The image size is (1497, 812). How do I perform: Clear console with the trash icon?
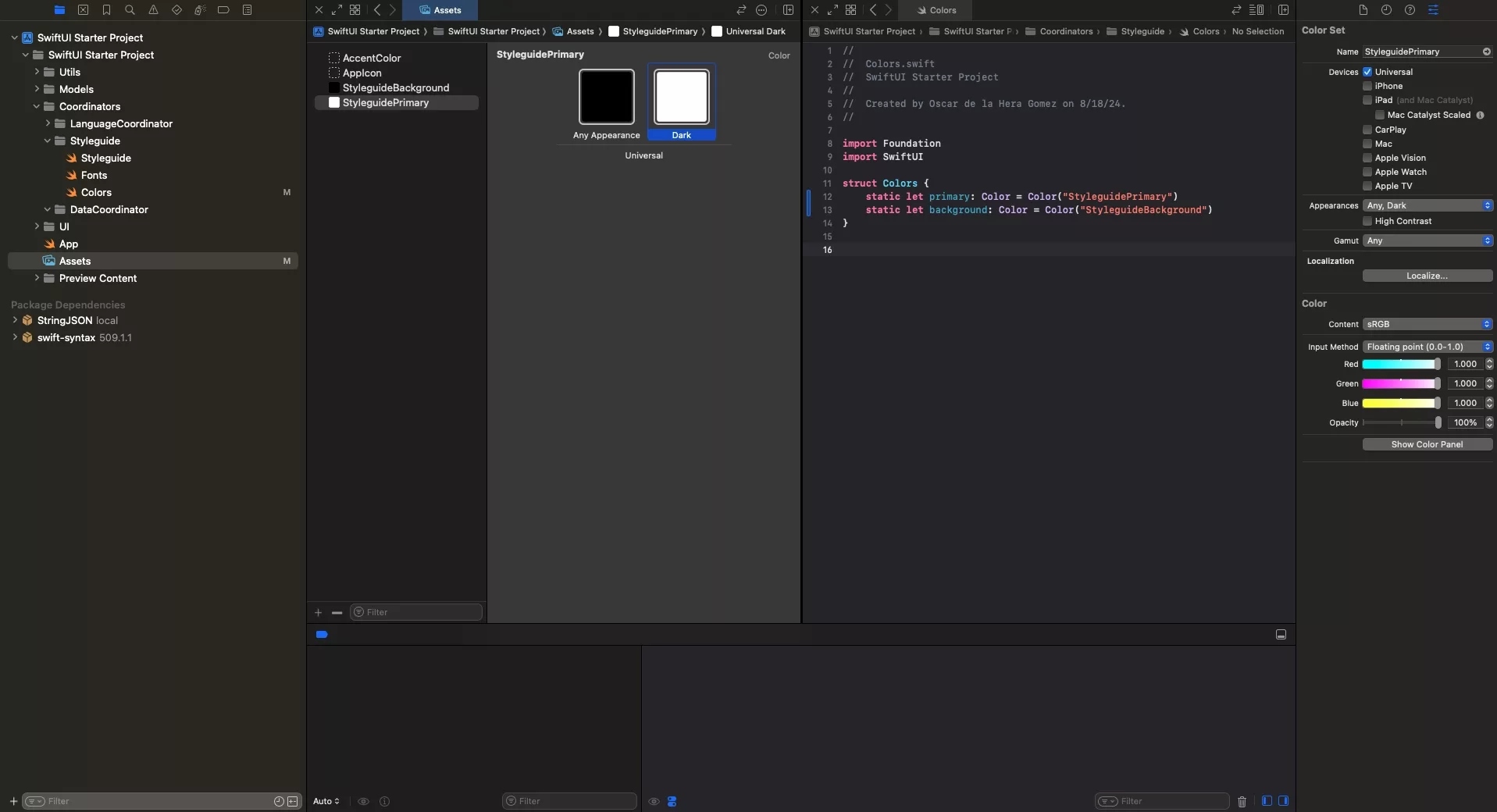tap(1242, 801)
